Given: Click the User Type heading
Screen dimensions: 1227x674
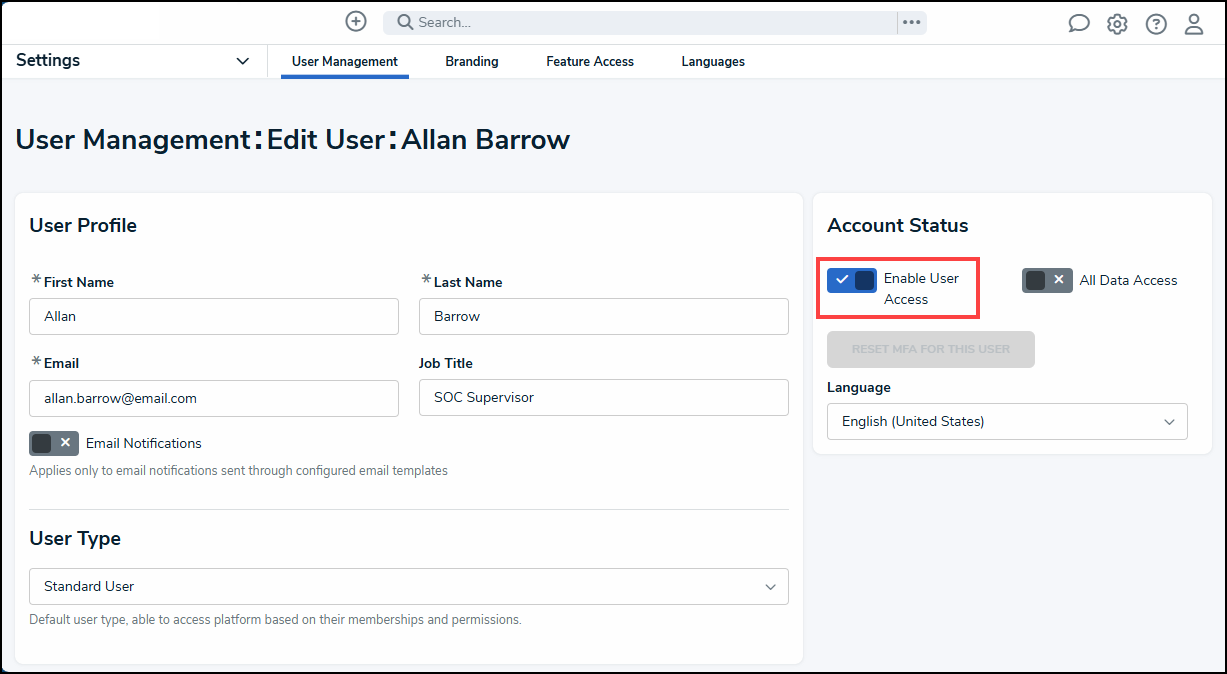Looking at the screenshot, I should pyautogui.click(x=75, y=538).
